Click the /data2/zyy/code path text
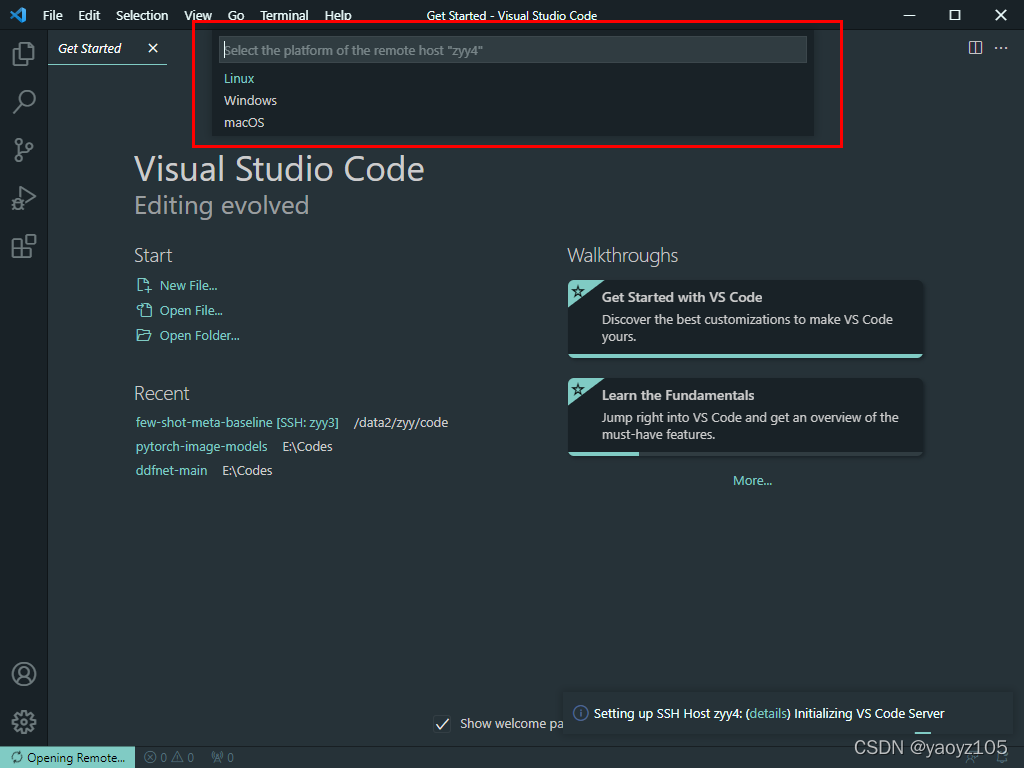 tap(401, 423)
